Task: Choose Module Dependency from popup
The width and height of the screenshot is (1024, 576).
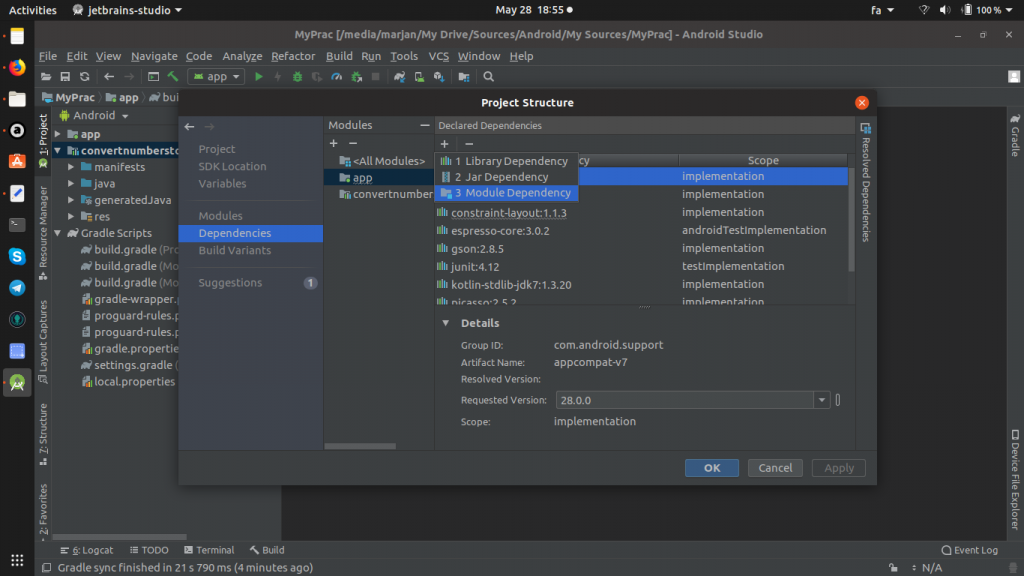Action: pyautogui.click(x=506, y=193)
